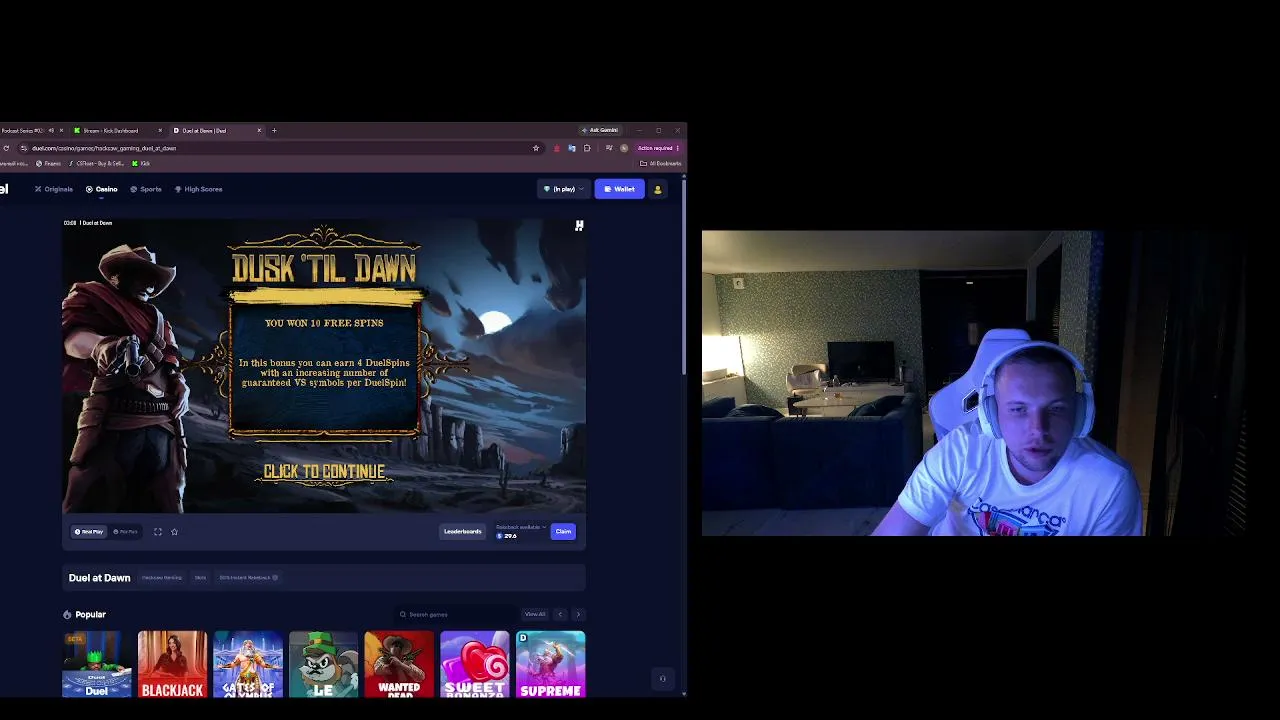Close the Stream - Kick Dashboard tab
The image size is (1280, 720).
point(160,130)
